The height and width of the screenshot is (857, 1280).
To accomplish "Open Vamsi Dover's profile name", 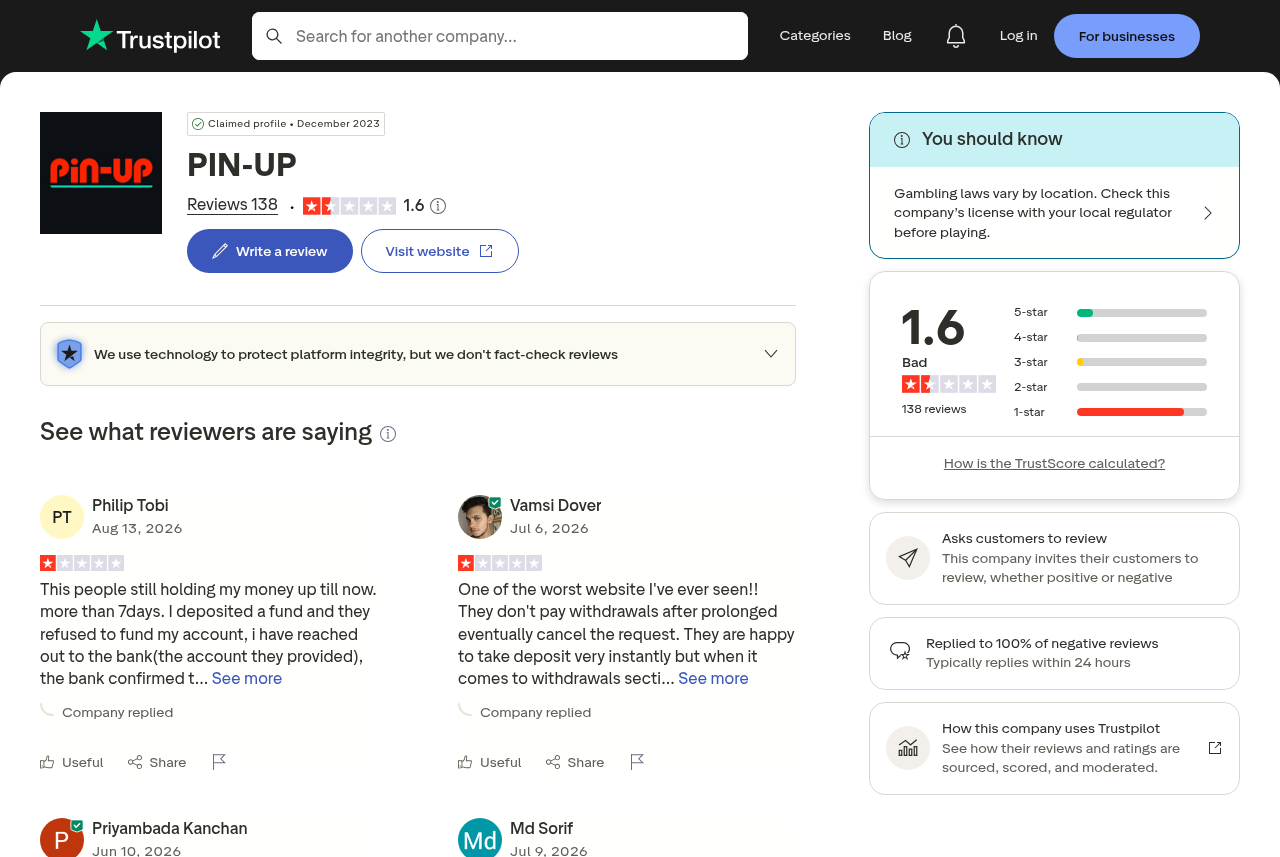I will click(555, 505).
